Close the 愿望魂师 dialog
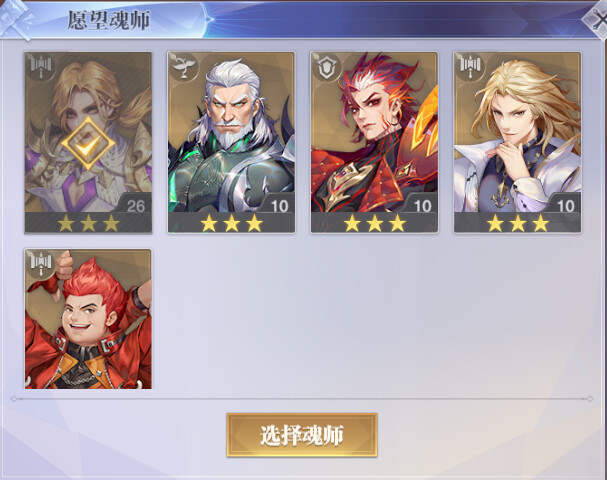The width and height of the screenshot is (607, 480). [x=596, y=20]
